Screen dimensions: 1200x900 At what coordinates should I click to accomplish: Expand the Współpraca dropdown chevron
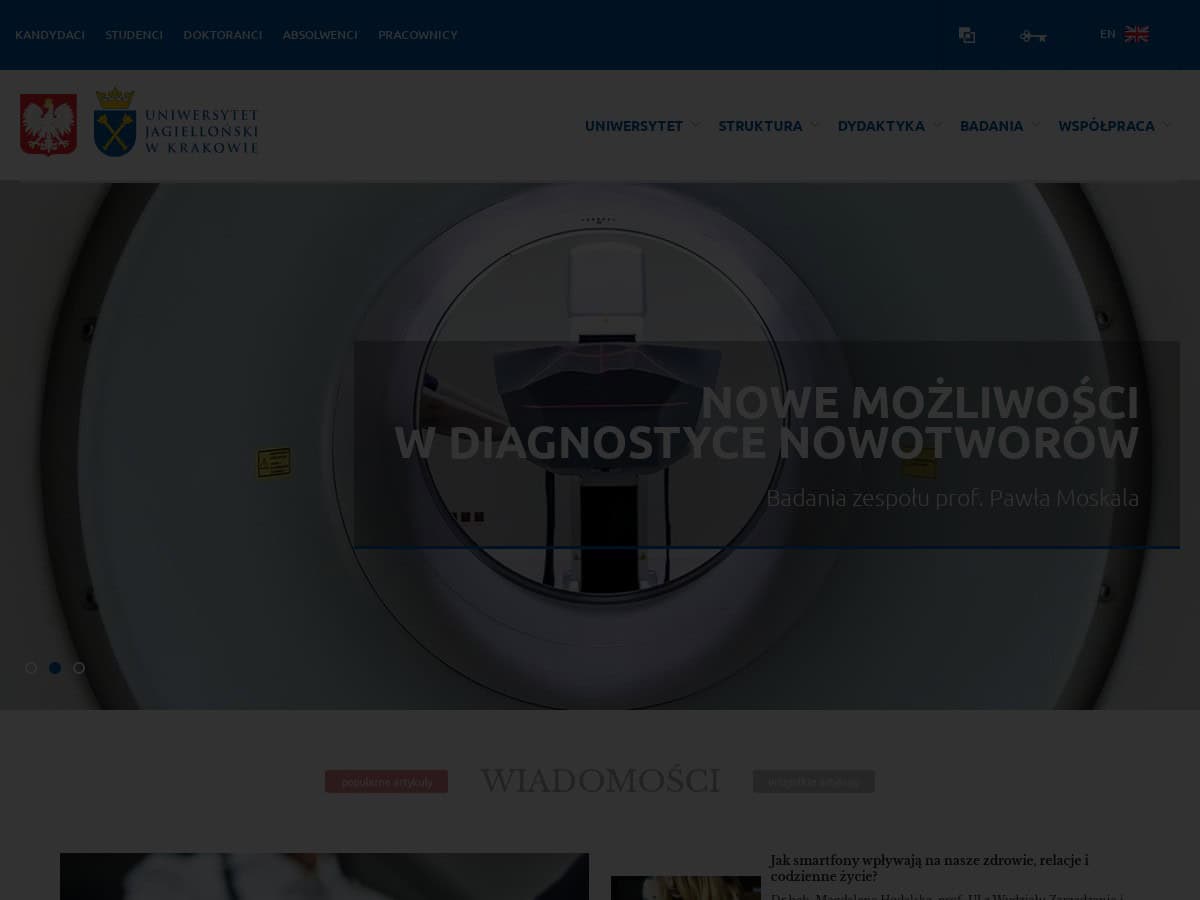1167,126
